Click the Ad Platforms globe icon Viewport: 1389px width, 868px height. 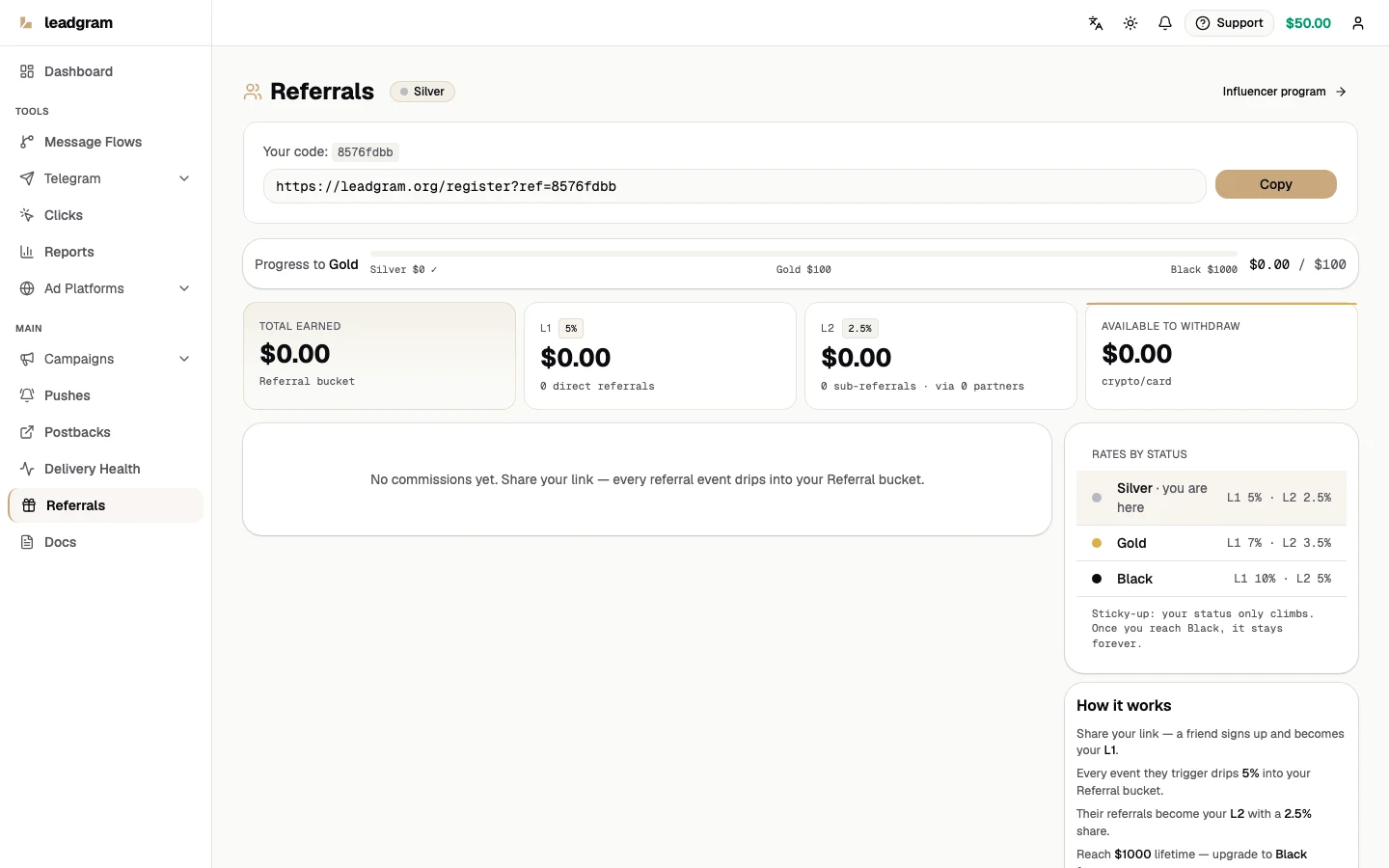click(x=27, y=288)
